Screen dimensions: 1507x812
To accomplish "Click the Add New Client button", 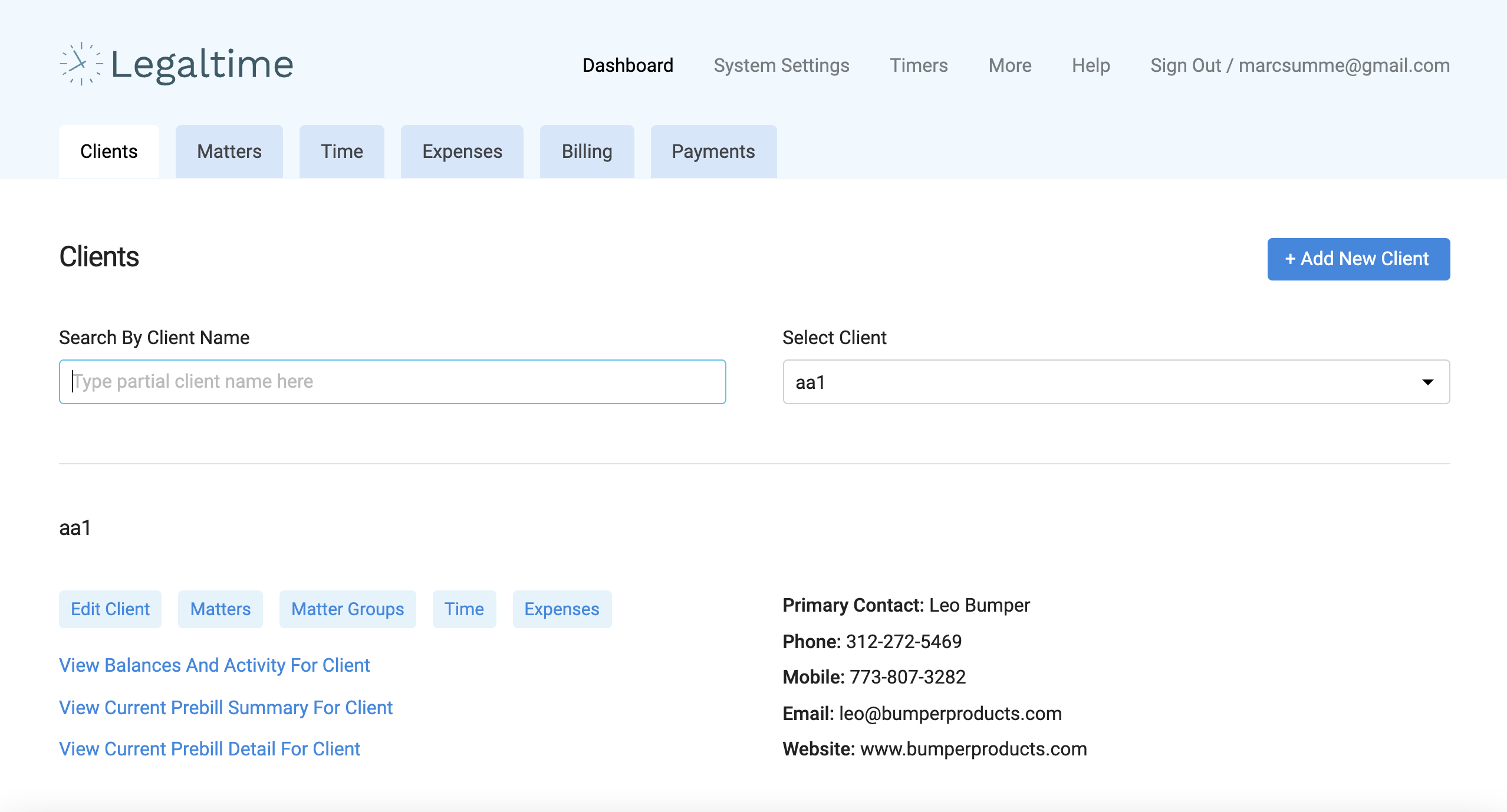I will 1357,259.
